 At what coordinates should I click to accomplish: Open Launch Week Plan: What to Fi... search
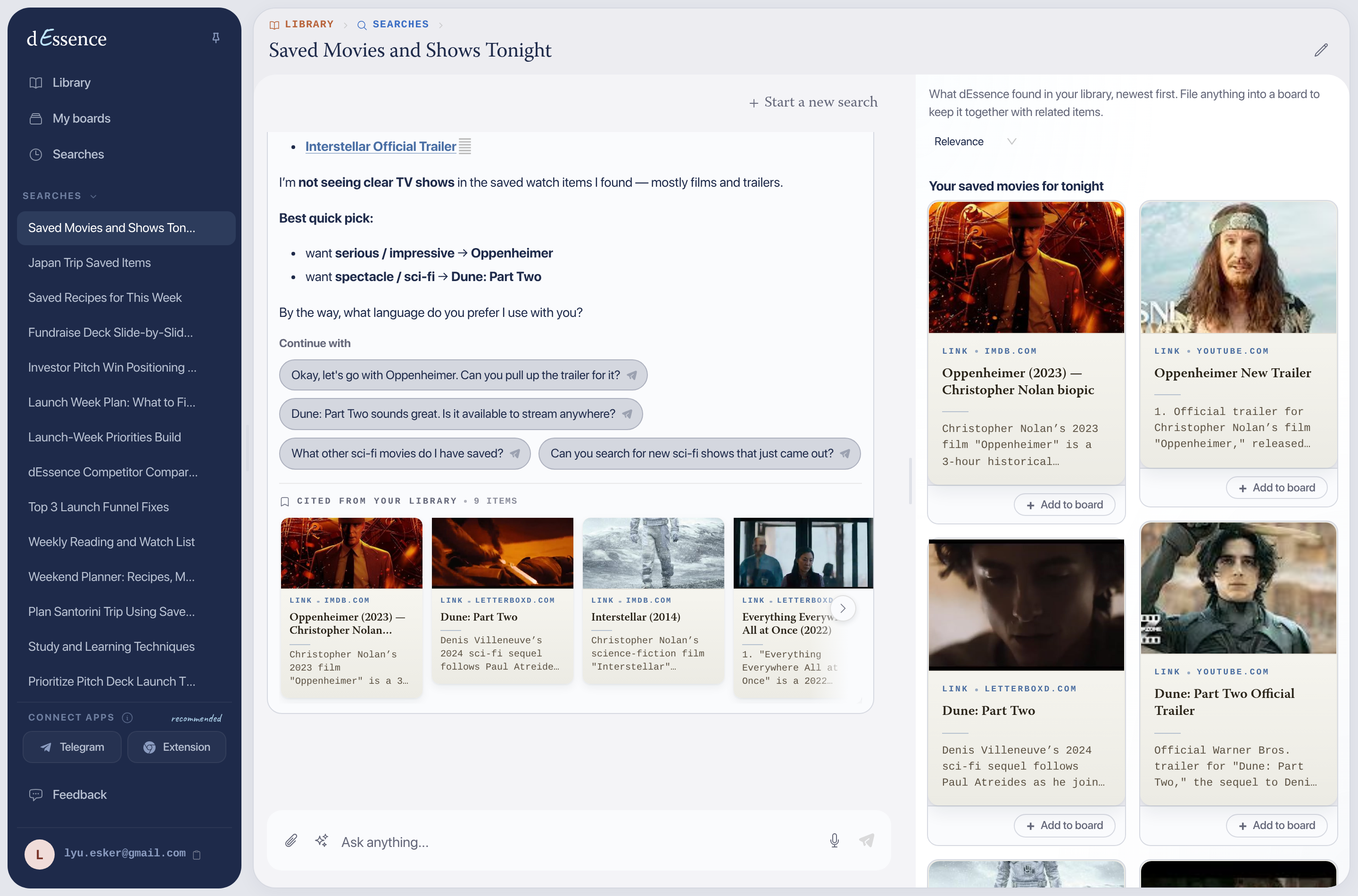coord(126,402)
